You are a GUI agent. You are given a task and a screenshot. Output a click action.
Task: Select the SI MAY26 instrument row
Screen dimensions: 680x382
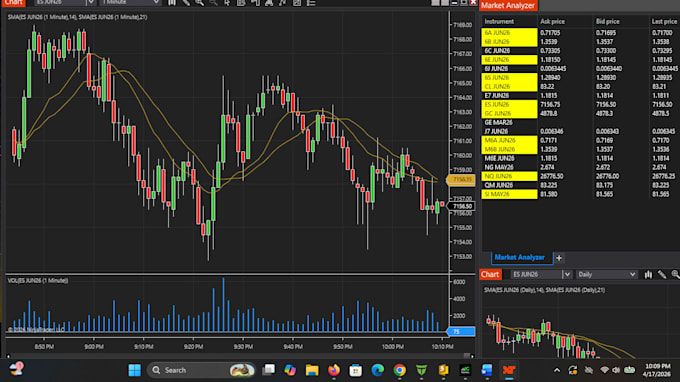[x=580, y=194]
